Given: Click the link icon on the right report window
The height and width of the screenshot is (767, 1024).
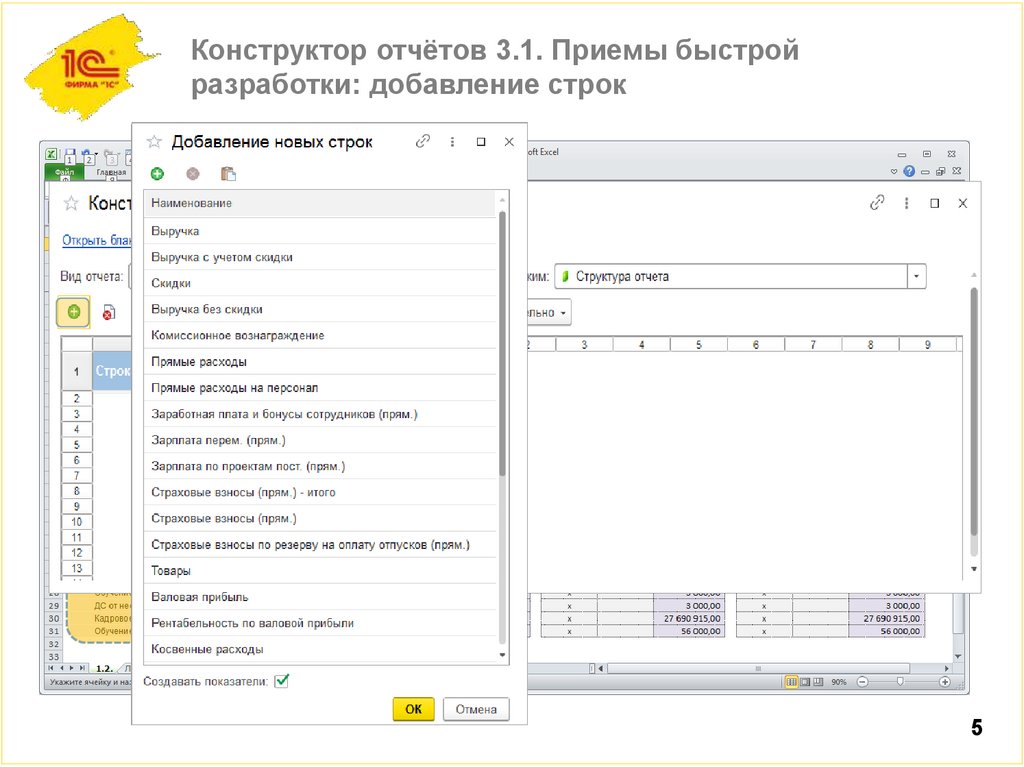Looking at the screenshot, I should click(876, 202).
